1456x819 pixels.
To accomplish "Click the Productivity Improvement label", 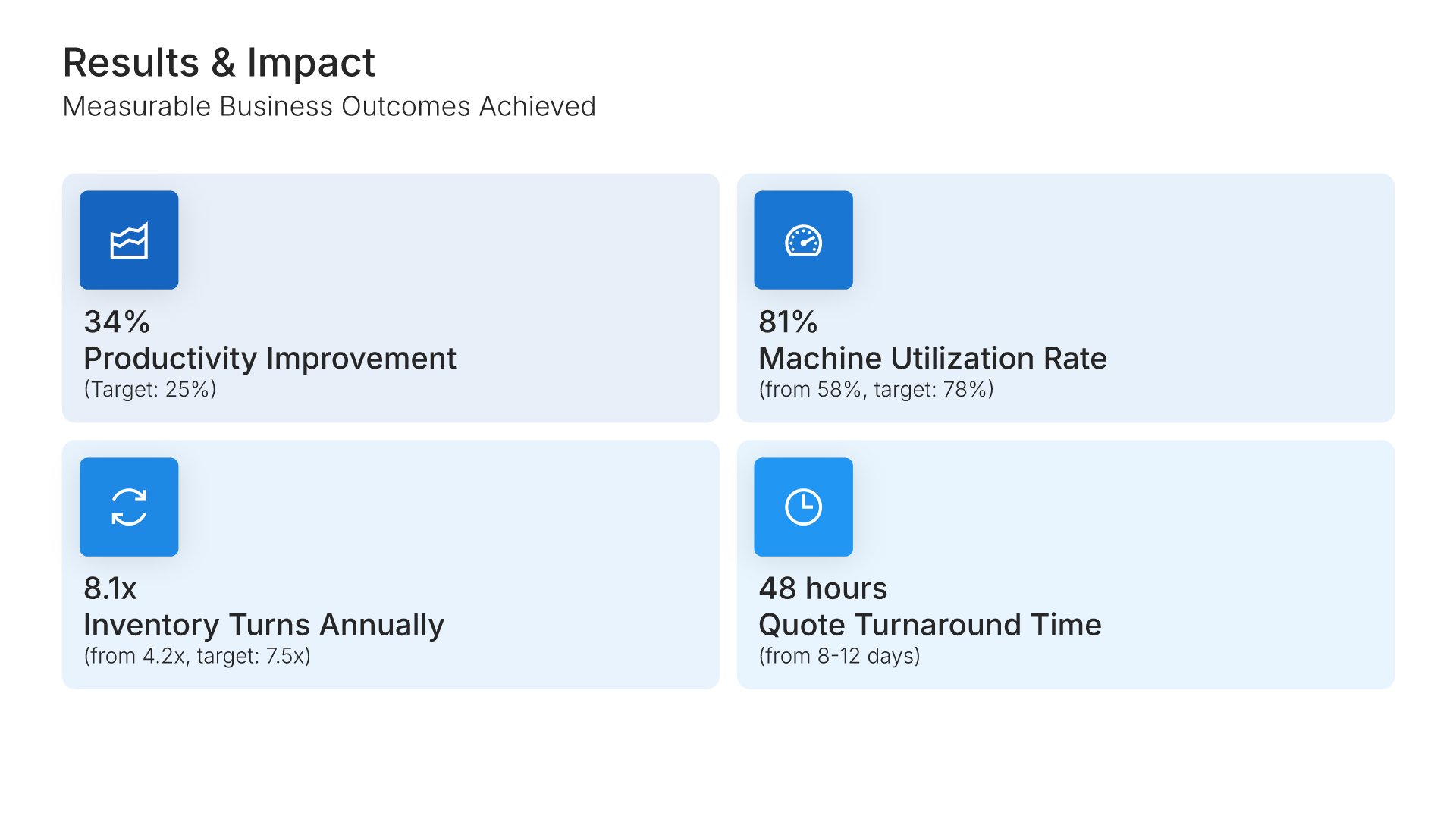I will coord(270,358).
